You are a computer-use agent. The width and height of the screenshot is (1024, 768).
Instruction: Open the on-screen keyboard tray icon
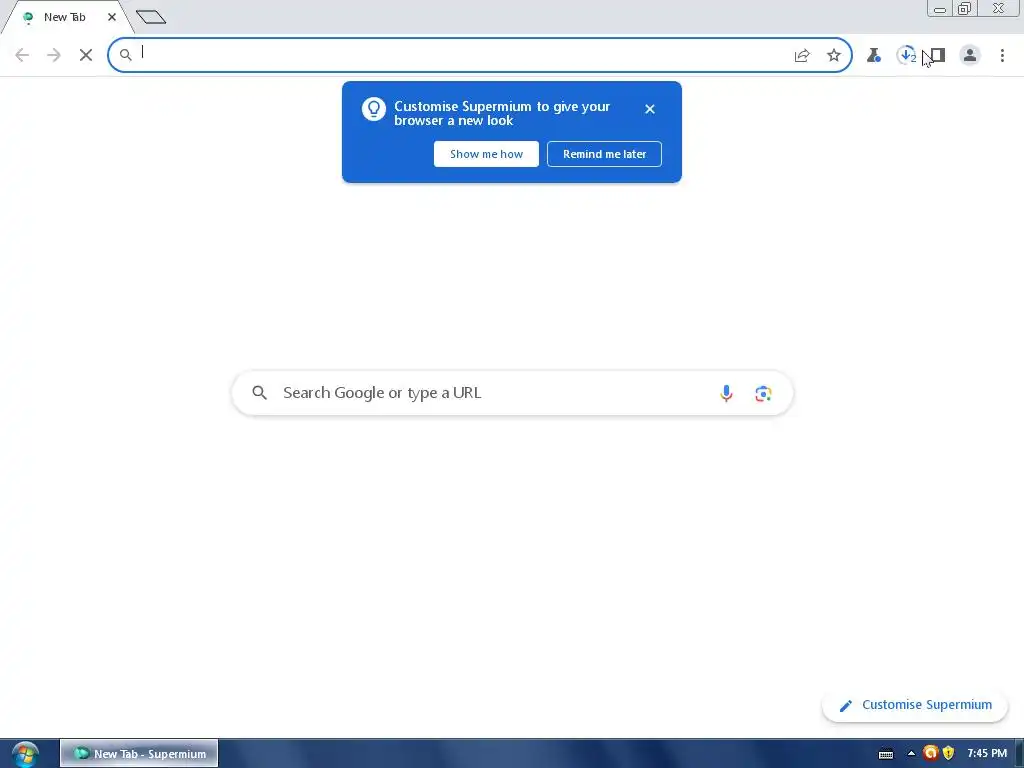(x=886, y=754)
